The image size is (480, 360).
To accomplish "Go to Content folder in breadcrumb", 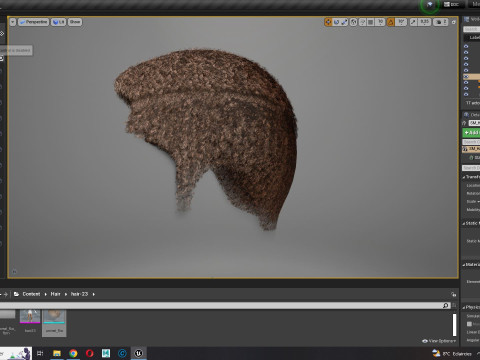I will point(31,294).
